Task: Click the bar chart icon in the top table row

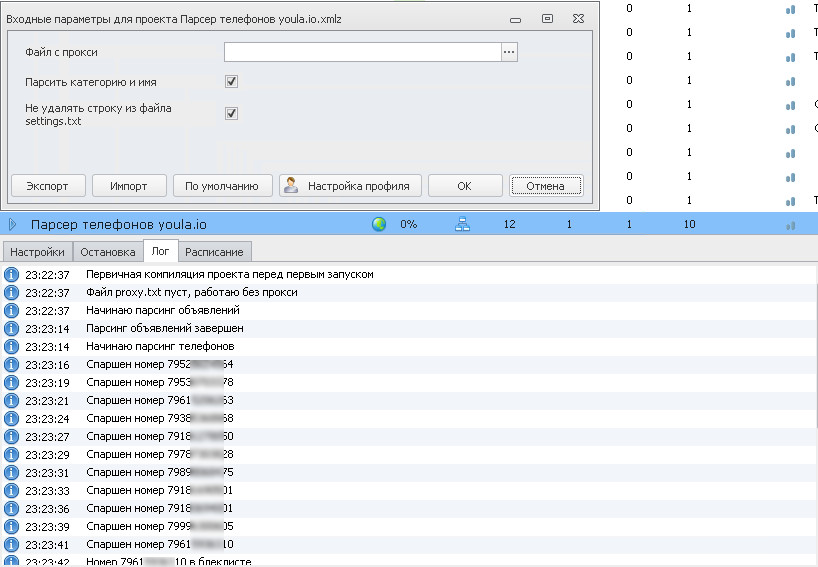Action: [790, 9]
